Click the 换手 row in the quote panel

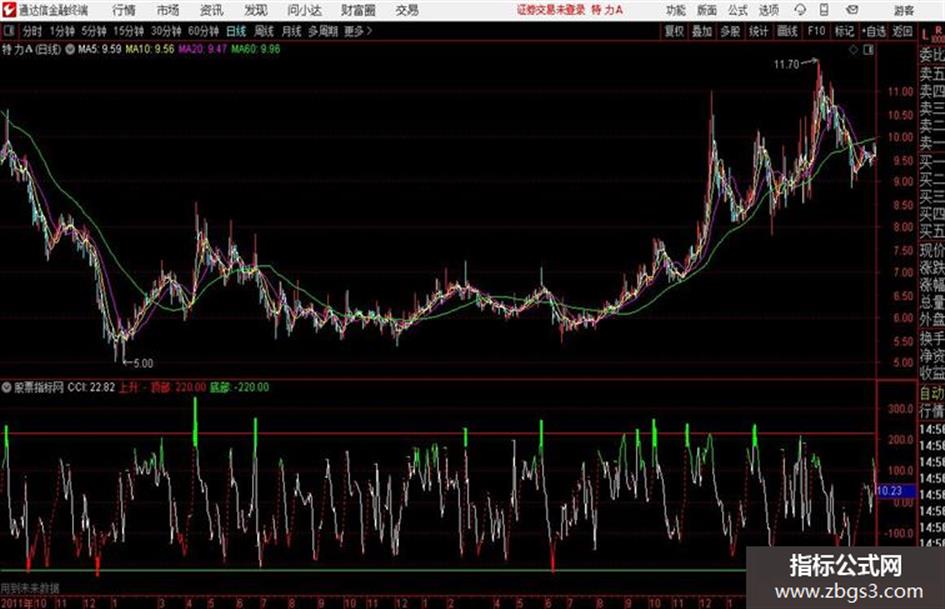932,338
